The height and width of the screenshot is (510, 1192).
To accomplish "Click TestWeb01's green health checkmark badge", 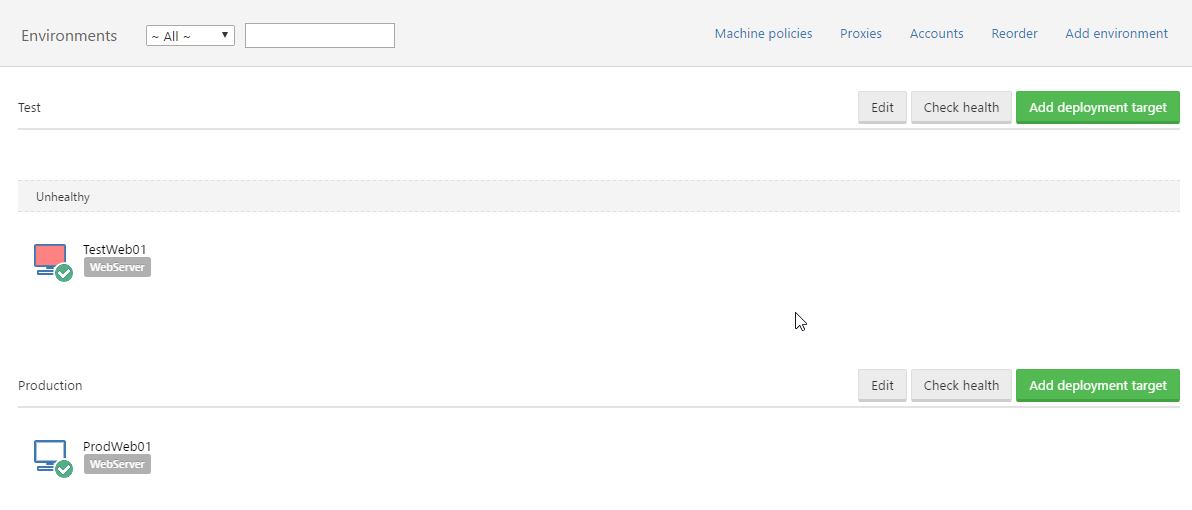I will point(64,273).
